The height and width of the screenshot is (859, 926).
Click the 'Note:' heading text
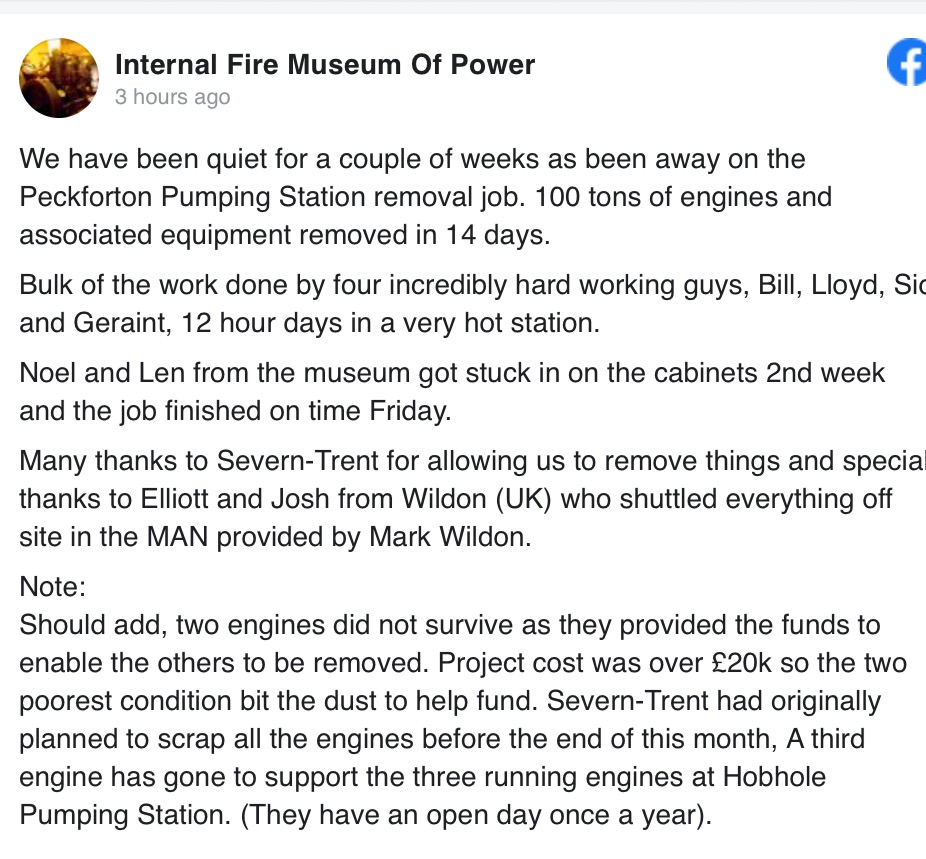[x=53, y=587]
